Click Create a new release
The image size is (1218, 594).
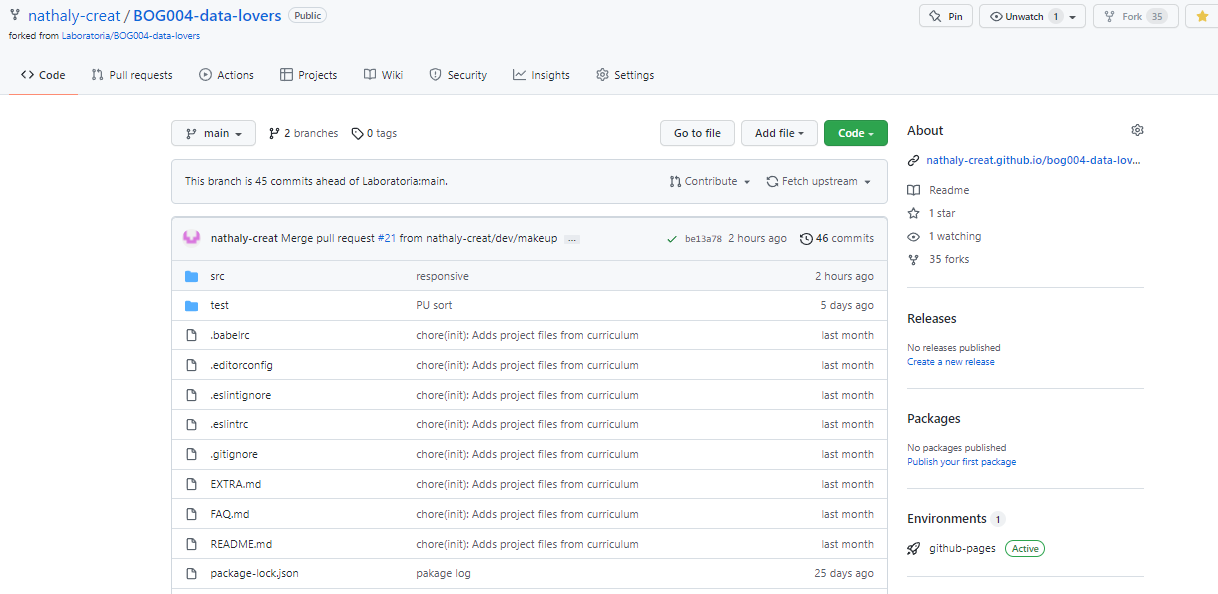click(951, 362)
